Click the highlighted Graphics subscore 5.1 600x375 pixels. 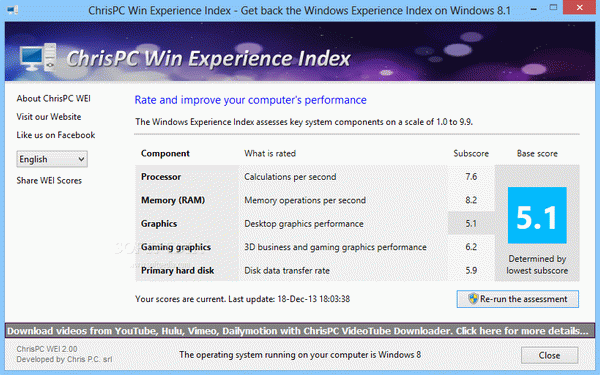click(471, 223)
